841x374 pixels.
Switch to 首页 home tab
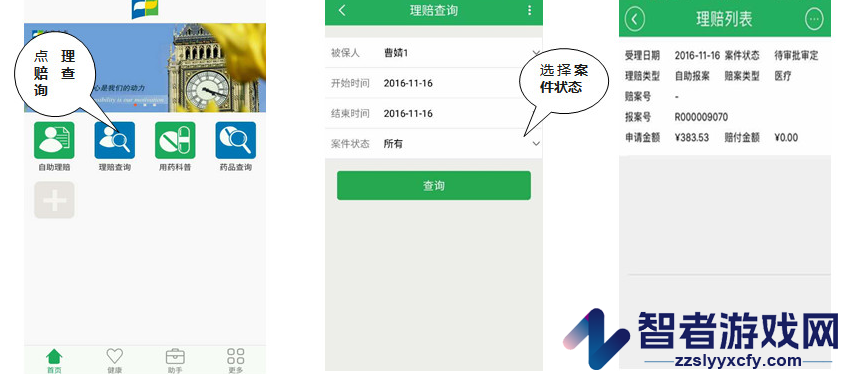pos(54,360)
